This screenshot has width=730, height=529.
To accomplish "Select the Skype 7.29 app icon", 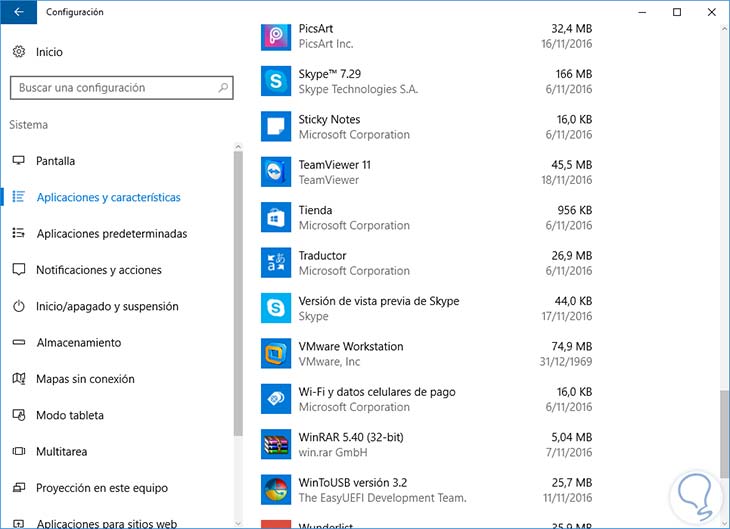I will pyautogui.click(x=275, y=81).
